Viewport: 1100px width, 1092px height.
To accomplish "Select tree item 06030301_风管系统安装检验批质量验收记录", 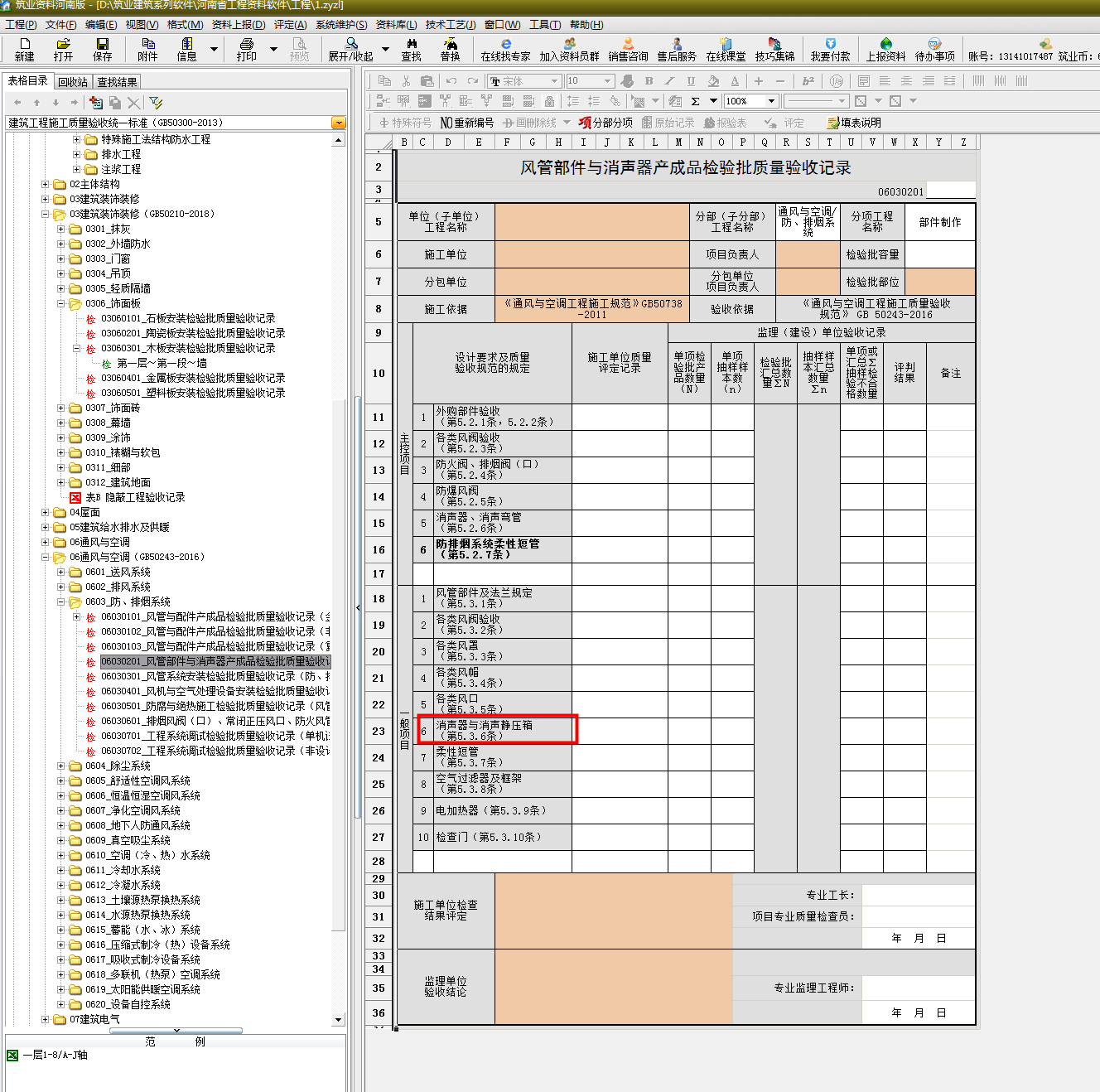I will pyautogui.click(x=215, y=676).
